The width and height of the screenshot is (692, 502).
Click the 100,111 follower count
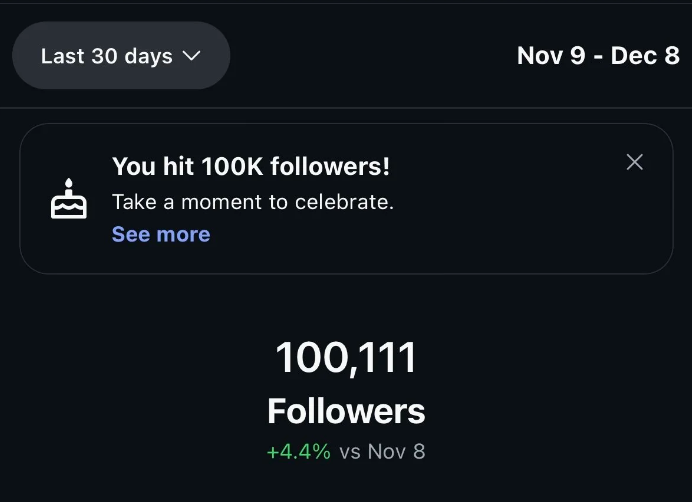[346, 358]
